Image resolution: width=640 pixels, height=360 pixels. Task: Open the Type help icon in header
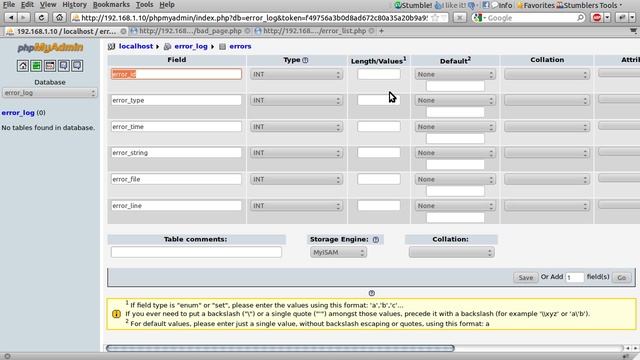pyautogui.click(x=305, y=60)
